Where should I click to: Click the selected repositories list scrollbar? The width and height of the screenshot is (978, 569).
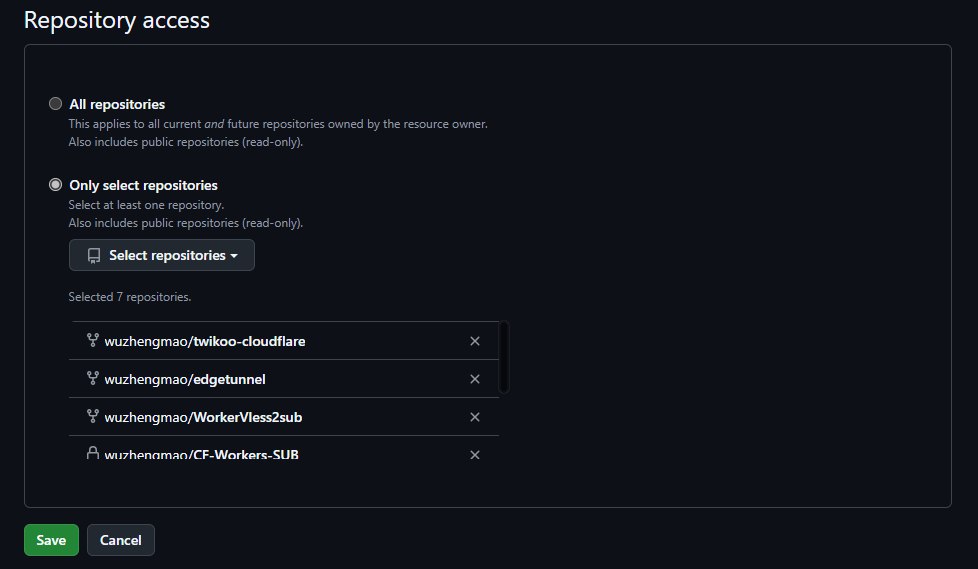(x=504, y=357)
